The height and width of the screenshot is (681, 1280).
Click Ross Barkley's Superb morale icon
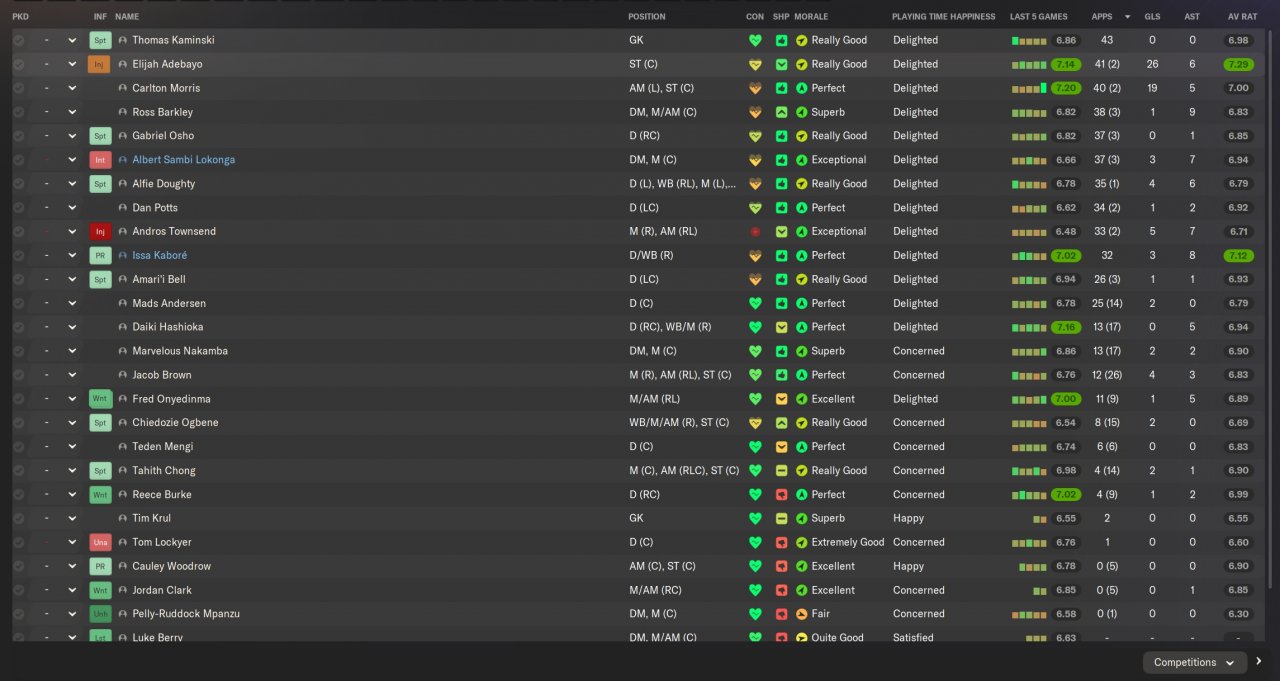pyautogui.click(x=802, y=112)
